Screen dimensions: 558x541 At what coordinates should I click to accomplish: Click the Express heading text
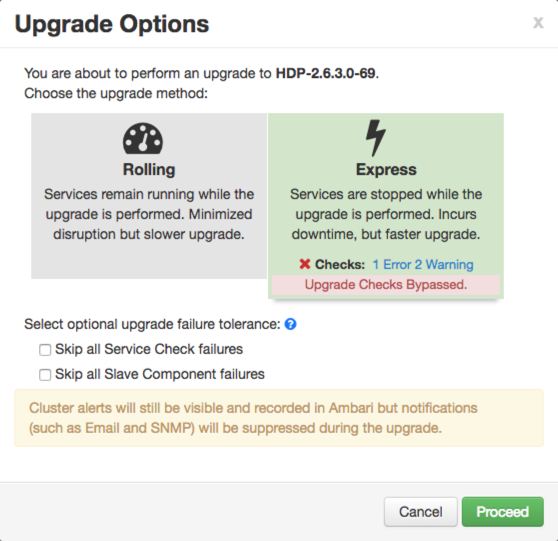[x=386, y=169]
